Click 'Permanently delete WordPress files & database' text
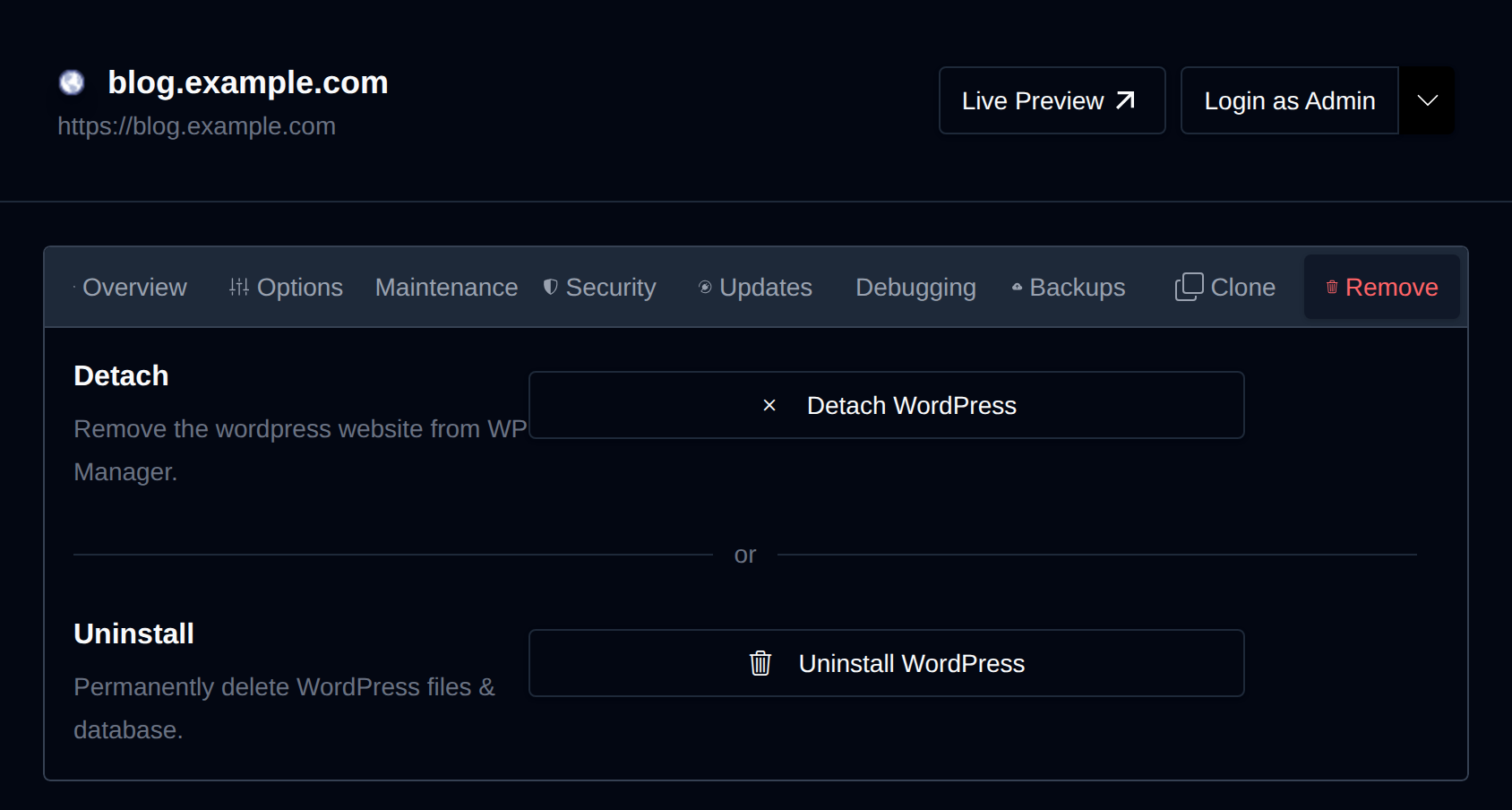Image resolution: width=1512 pixels, height=810 pixels. tap(284, 708)
